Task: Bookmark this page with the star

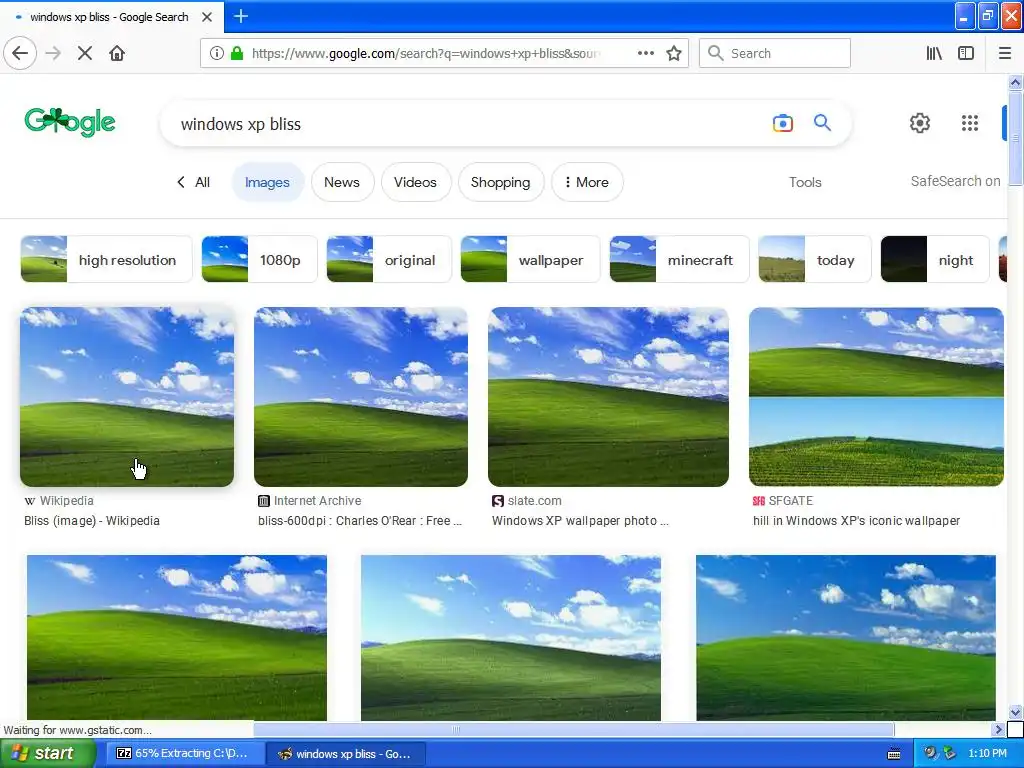Action: 674,53
